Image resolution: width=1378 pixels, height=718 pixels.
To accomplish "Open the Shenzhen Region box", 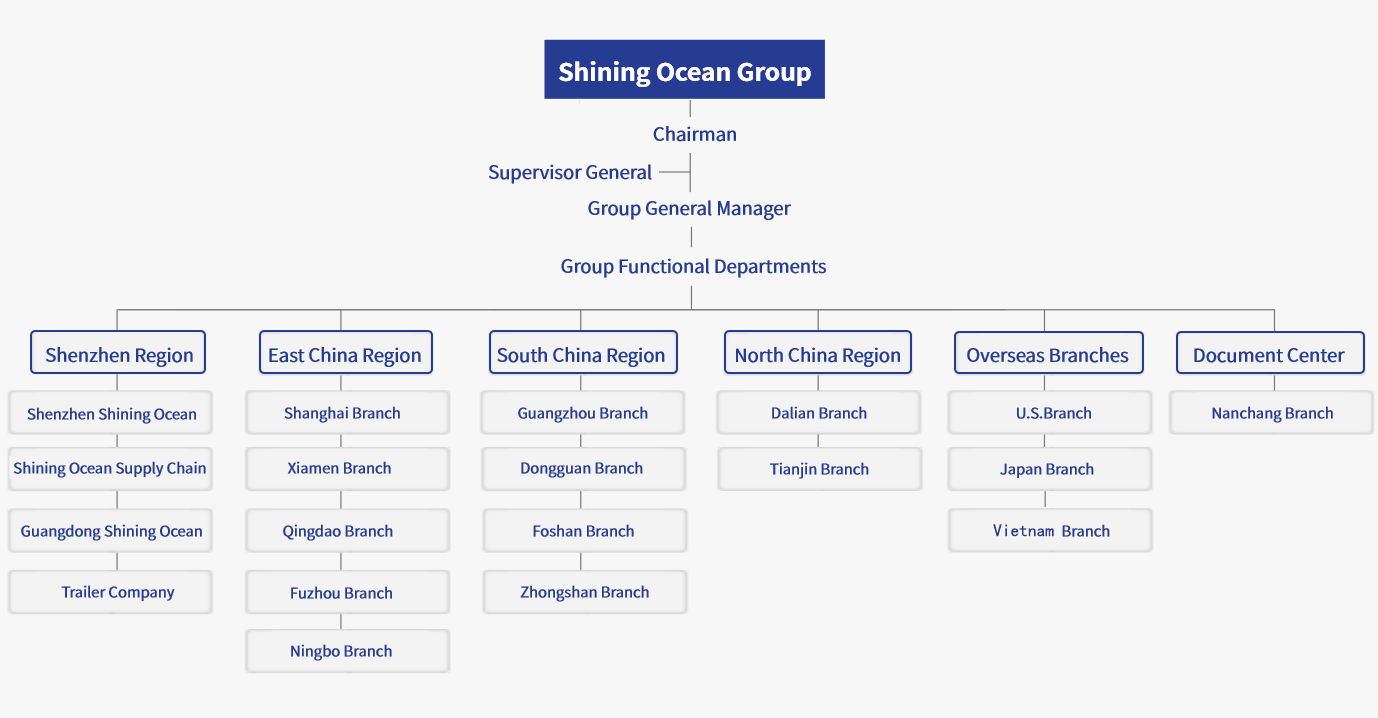I will point(119,354).
